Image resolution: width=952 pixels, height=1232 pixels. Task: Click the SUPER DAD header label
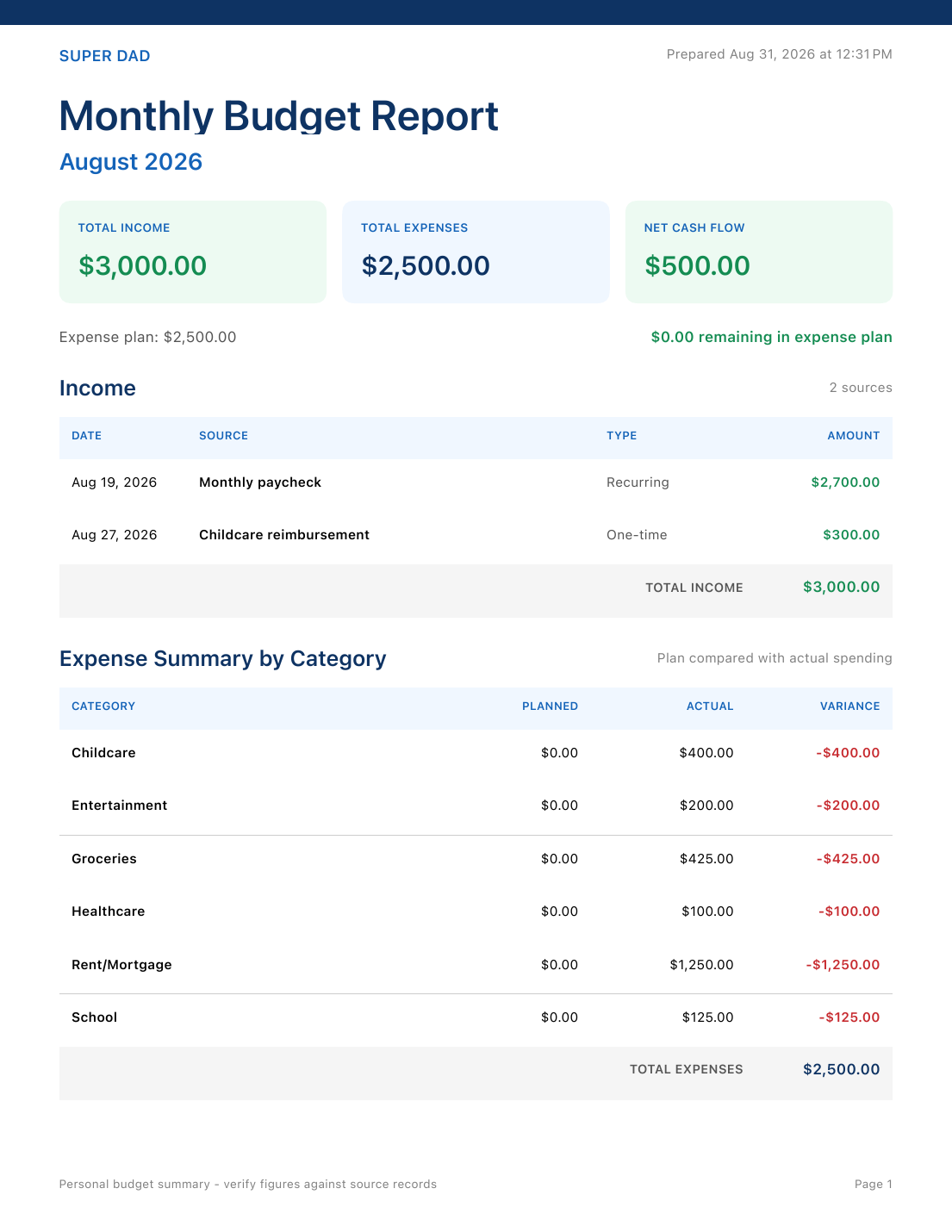pyautogui.click(x=104, y=56)
